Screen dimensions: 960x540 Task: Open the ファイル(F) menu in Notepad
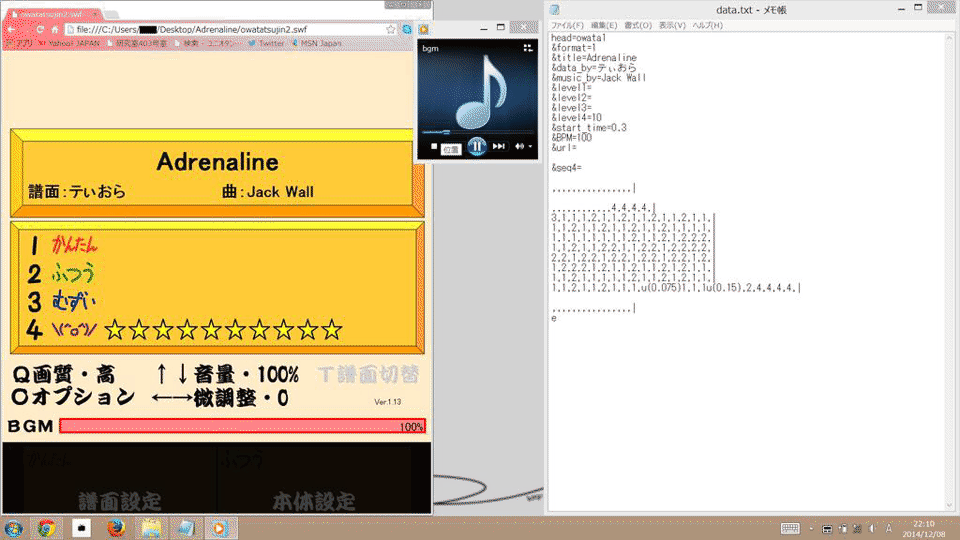567,25
